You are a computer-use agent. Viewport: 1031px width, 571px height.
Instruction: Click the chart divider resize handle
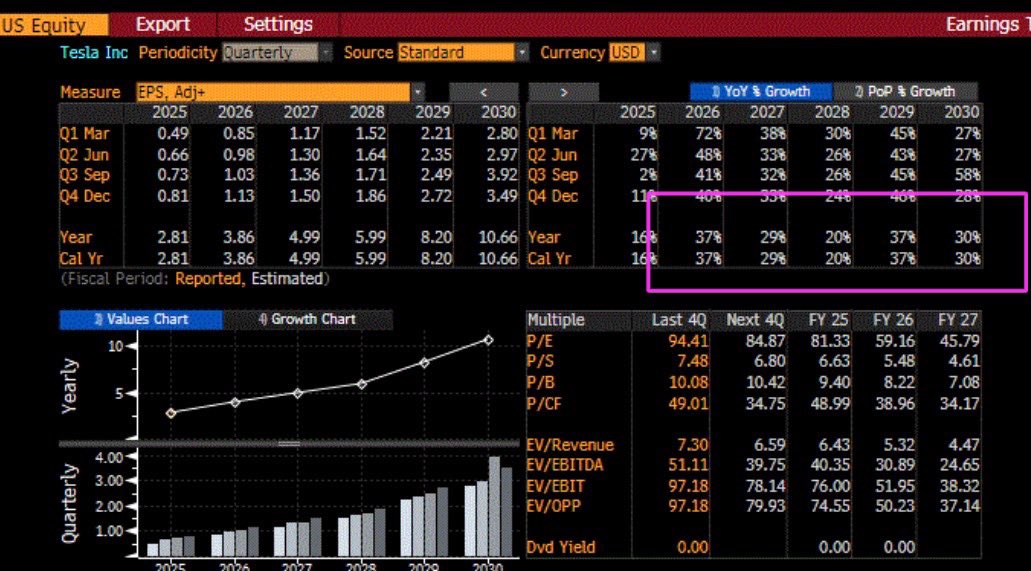(x=288, y=444)
